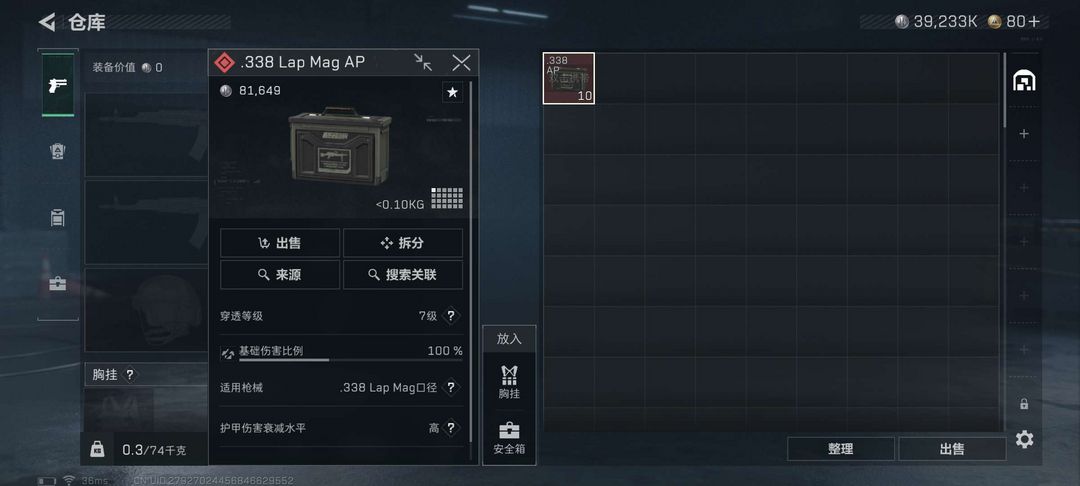Click the 整理 sort button
1080x486 pixels.
pyautogui.click(x=840, y=449)
